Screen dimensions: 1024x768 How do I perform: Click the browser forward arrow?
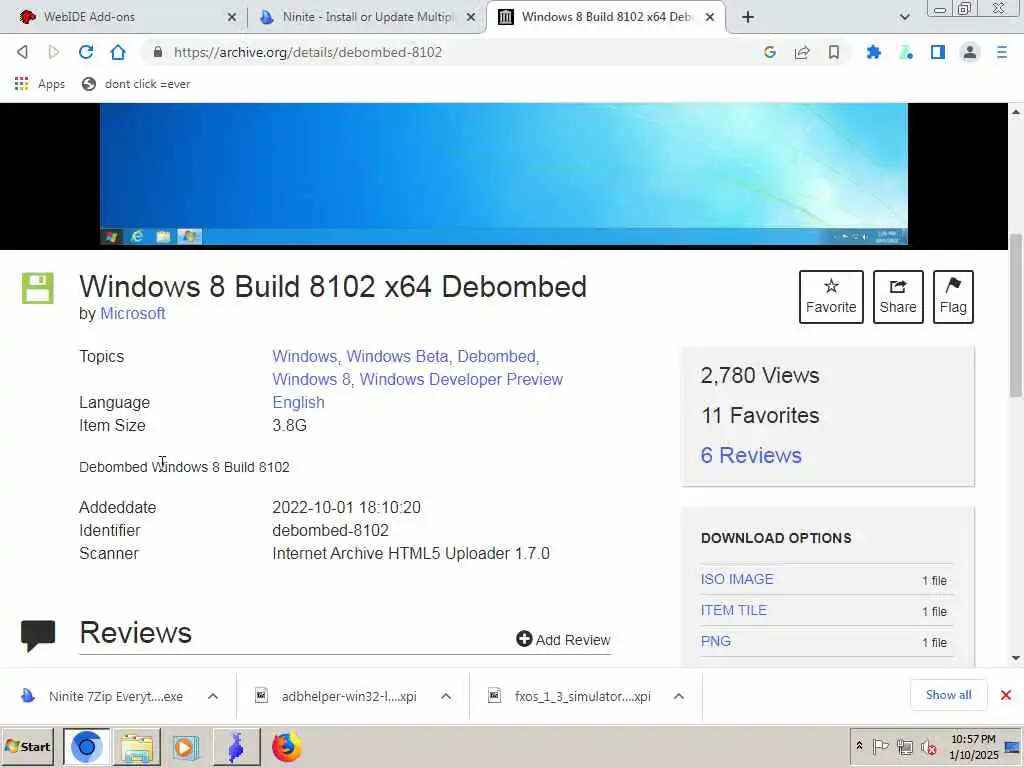point(54,52)
